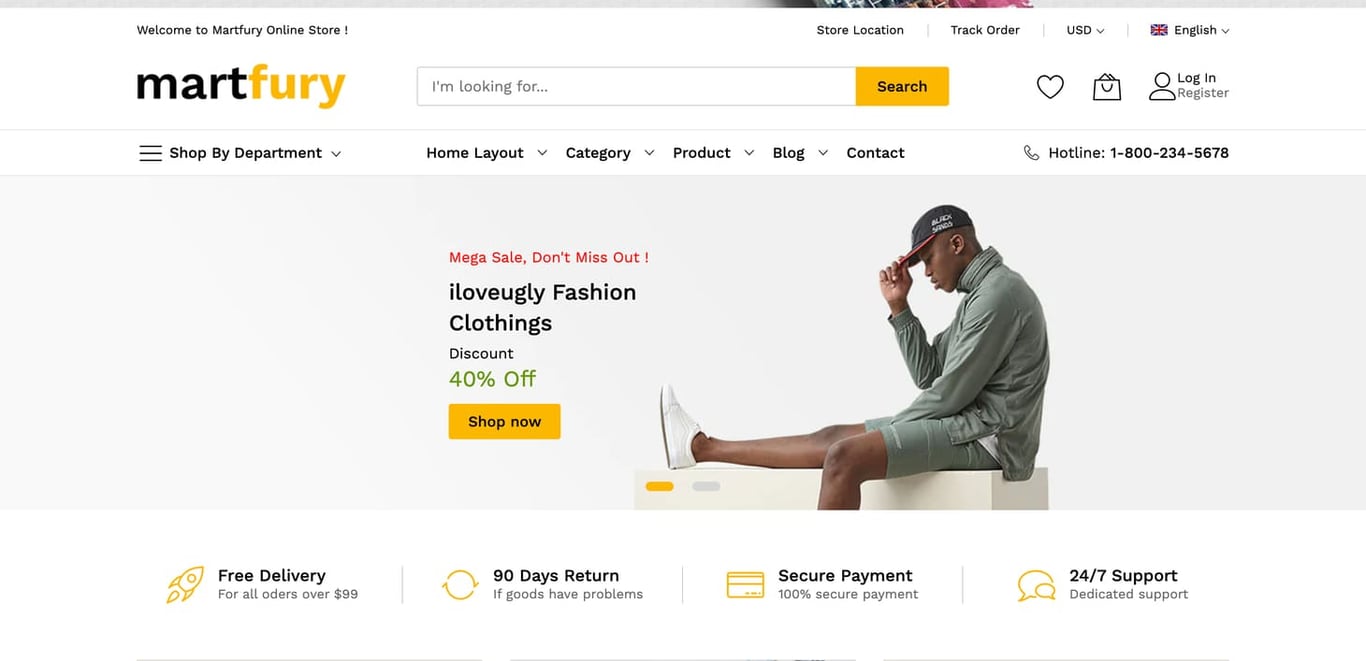The width and height of the screenshot is (1366, 661).
Task: Select the second carousel slide dot
Action: click(x=706, y=486)
